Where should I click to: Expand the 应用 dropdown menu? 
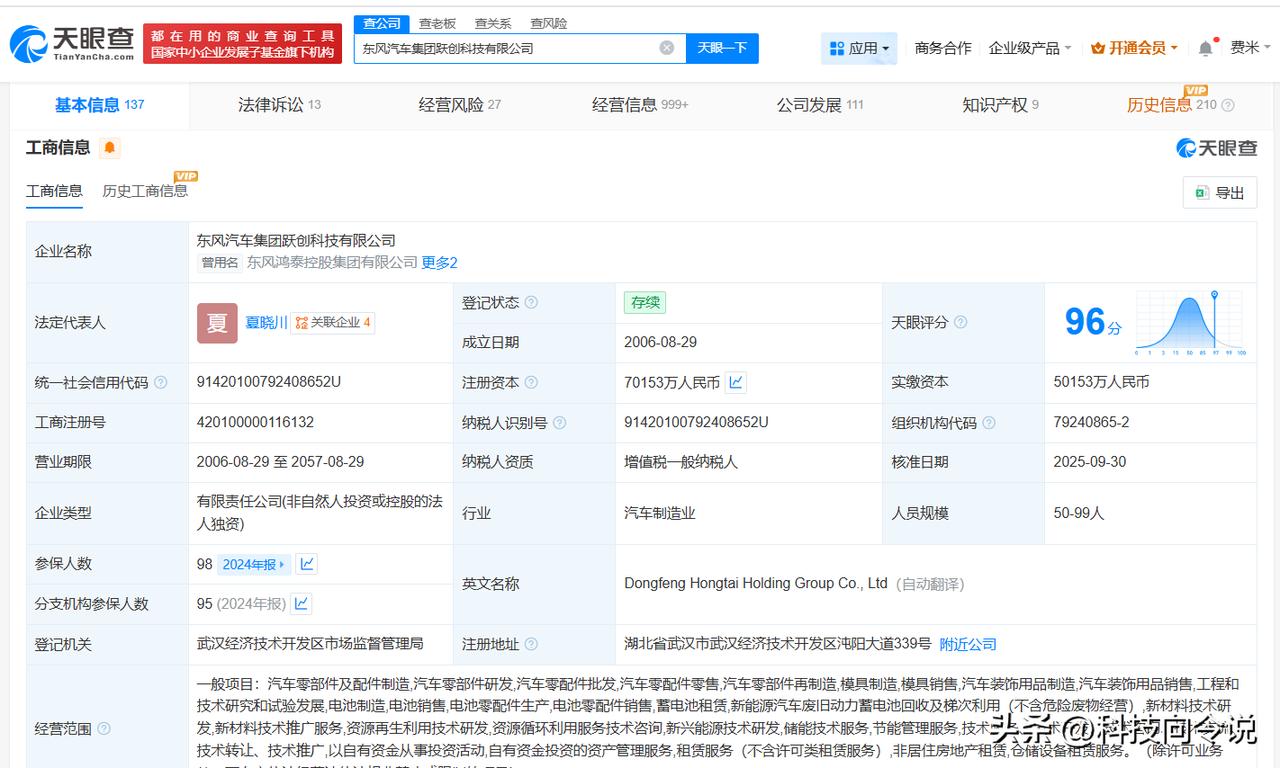pos(859,48)
